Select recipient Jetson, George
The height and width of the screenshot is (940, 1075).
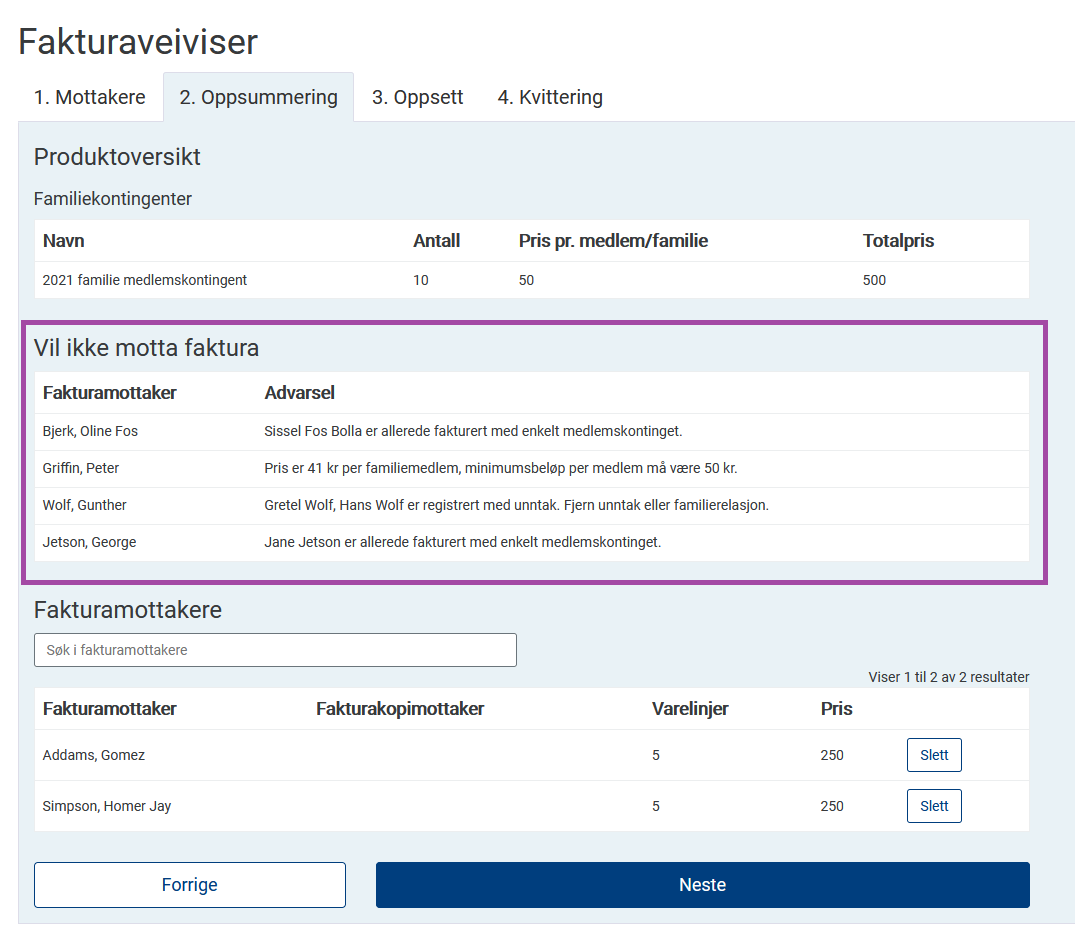point(89,542)
